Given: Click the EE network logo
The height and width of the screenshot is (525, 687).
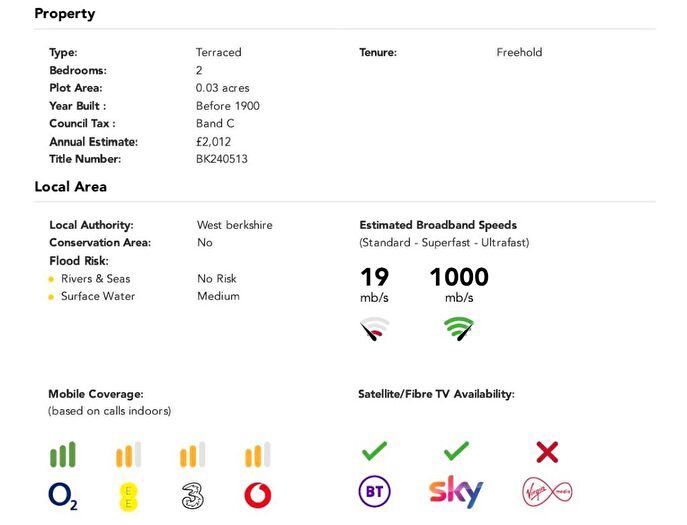Looking at the screenshot, I should point(128,495).
